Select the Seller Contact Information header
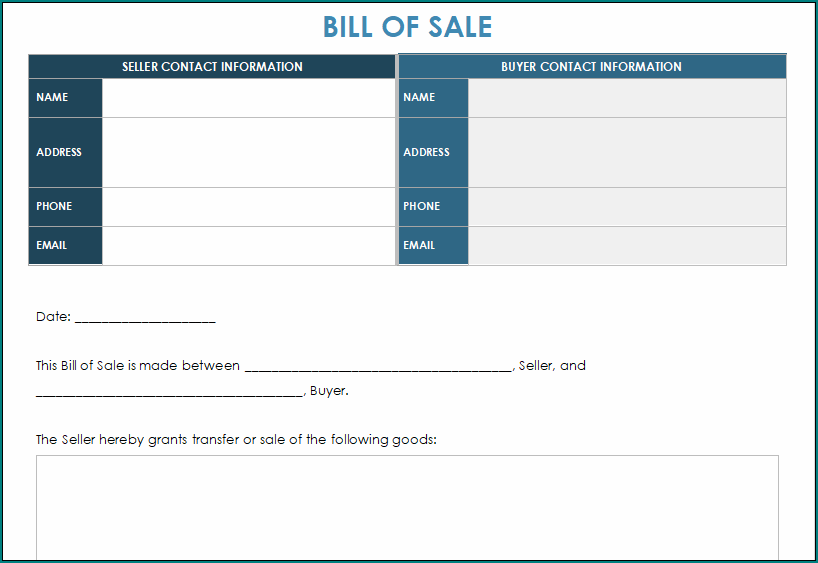The height and width of the screenshot is (563, 818). pyautogui.click(x=212, y=66)
